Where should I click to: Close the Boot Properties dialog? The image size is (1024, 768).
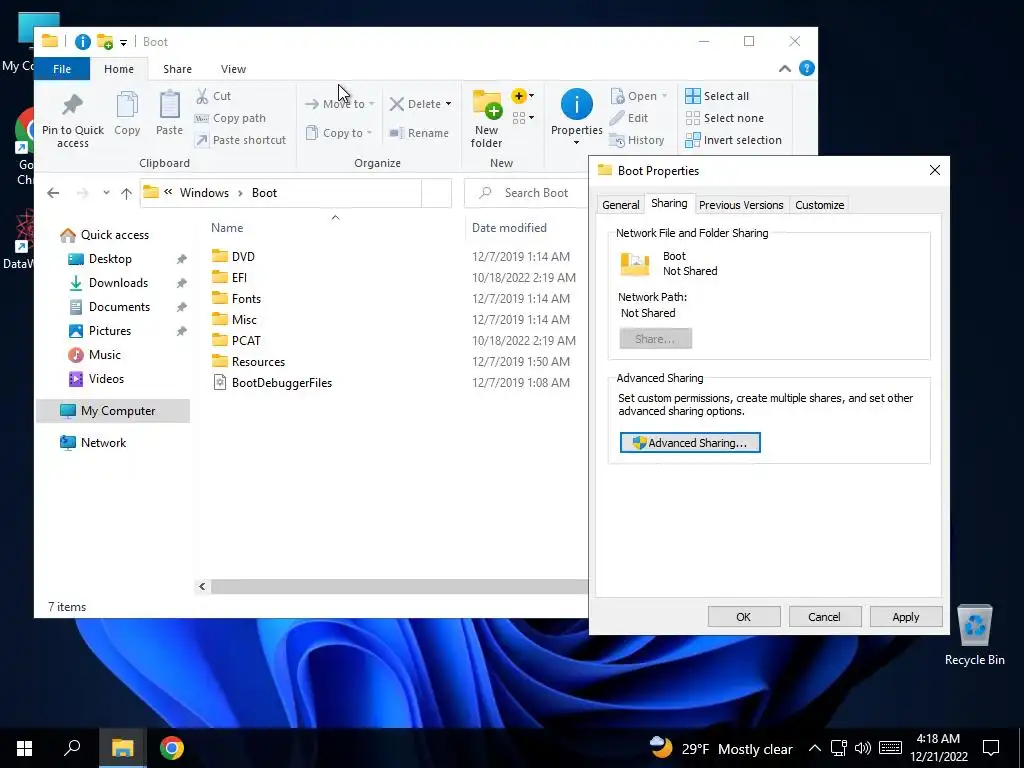click(935, 170)
